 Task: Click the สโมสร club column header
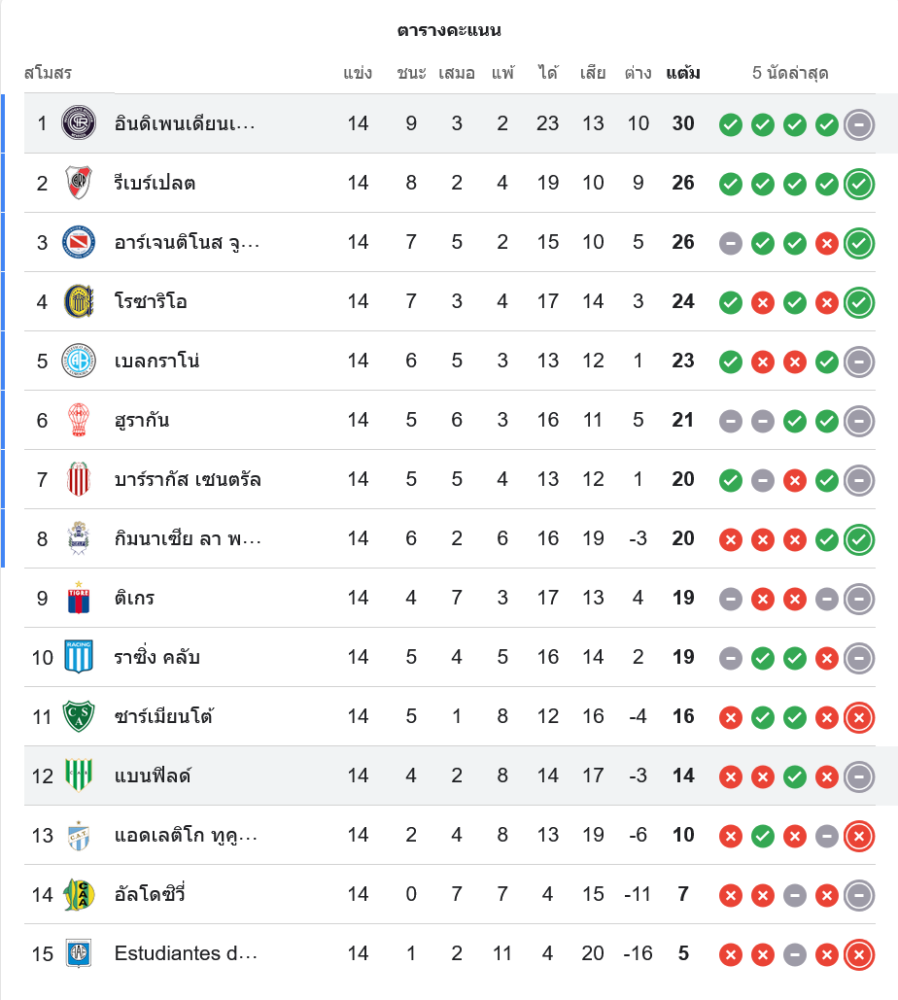pos(48,73)
